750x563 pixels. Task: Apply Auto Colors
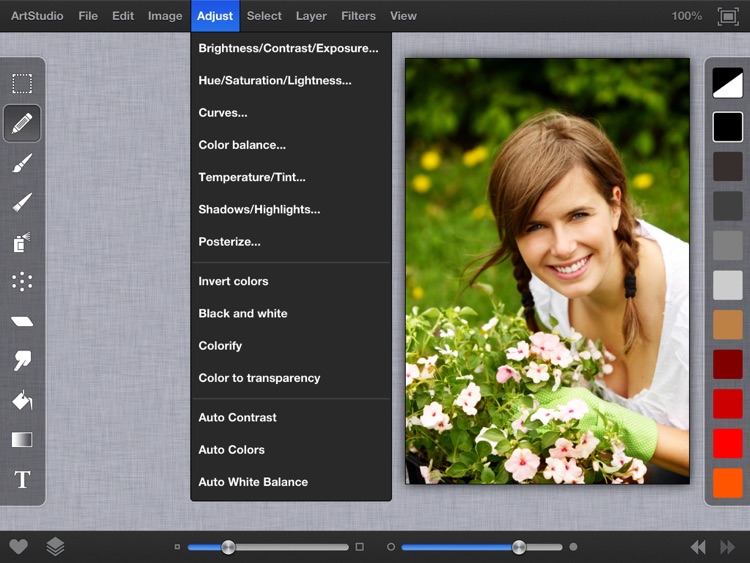[291, 450]
